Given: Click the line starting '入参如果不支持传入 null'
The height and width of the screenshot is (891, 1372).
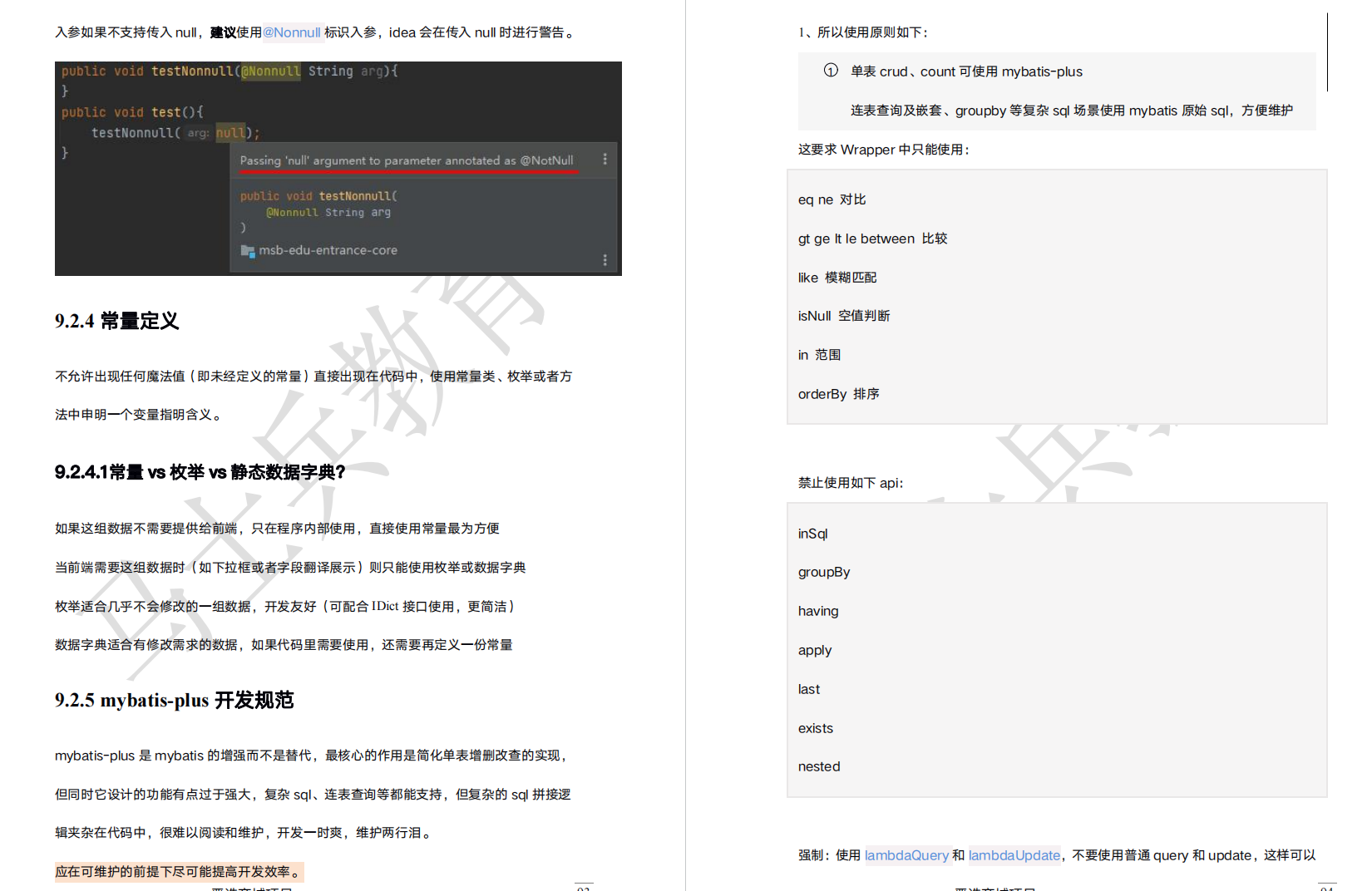Looking at the screenshot, I should click(316, 32).
